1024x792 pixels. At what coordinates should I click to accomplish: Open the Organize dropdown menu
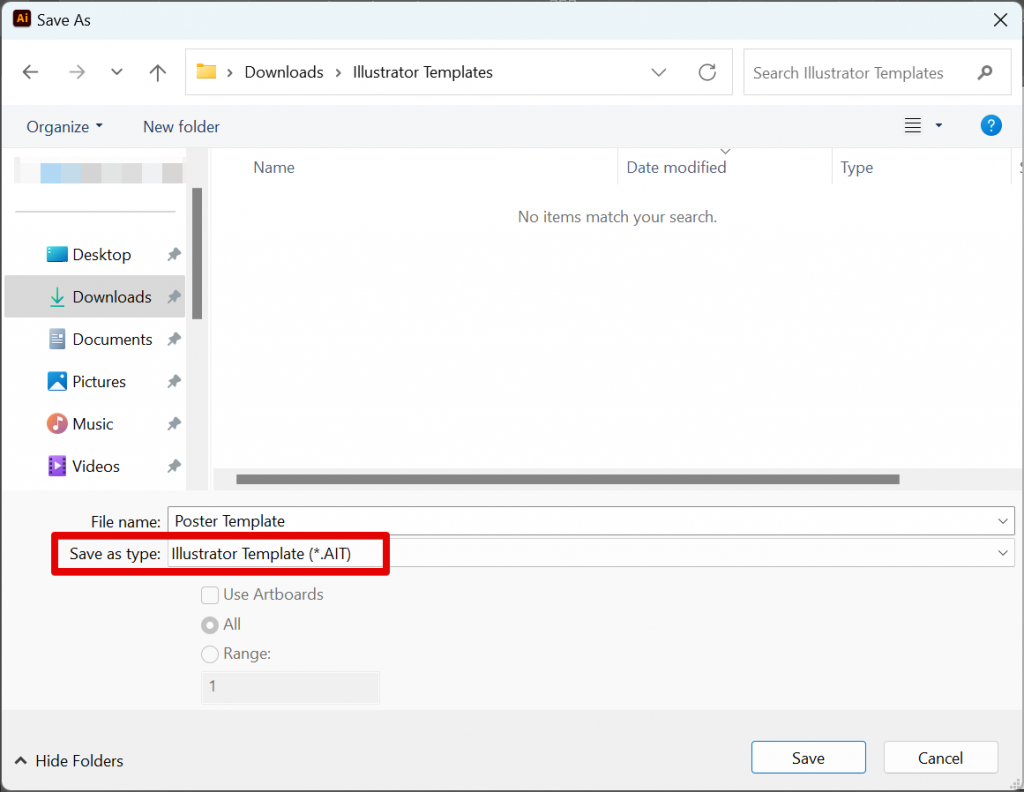point(64,127)
